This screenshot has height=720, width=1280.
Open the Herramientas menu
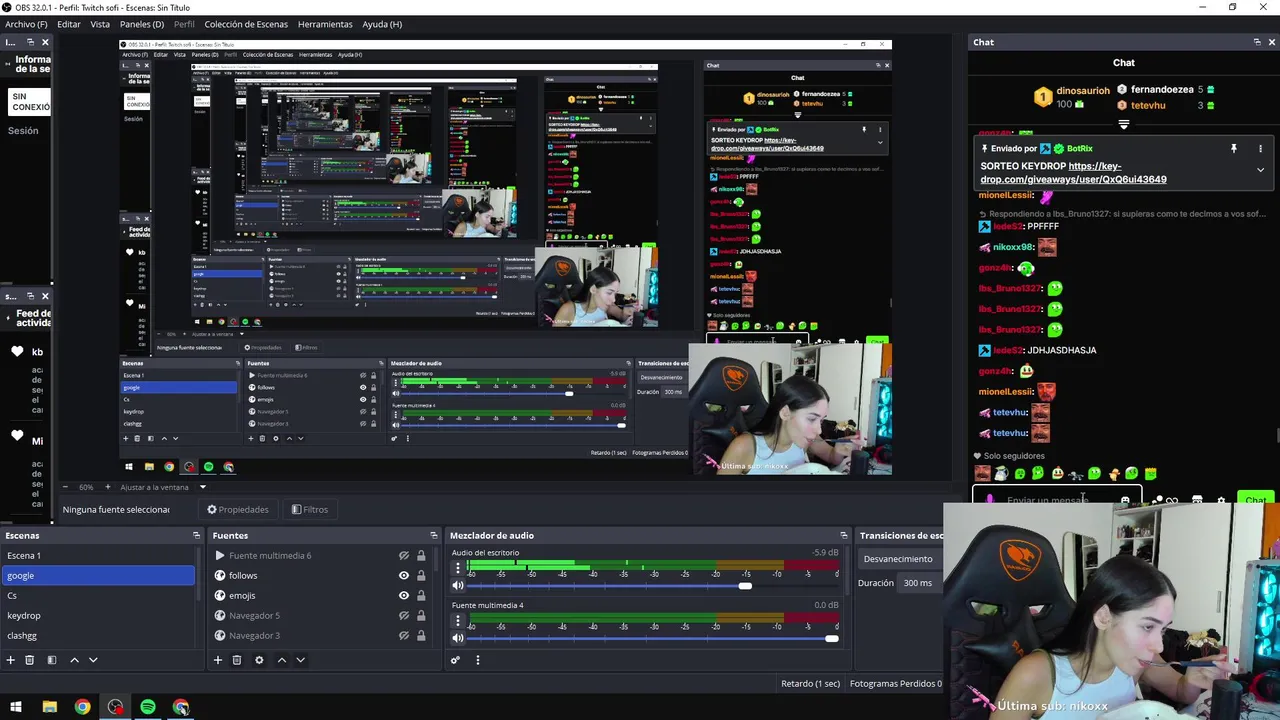[x=325, y=24]
